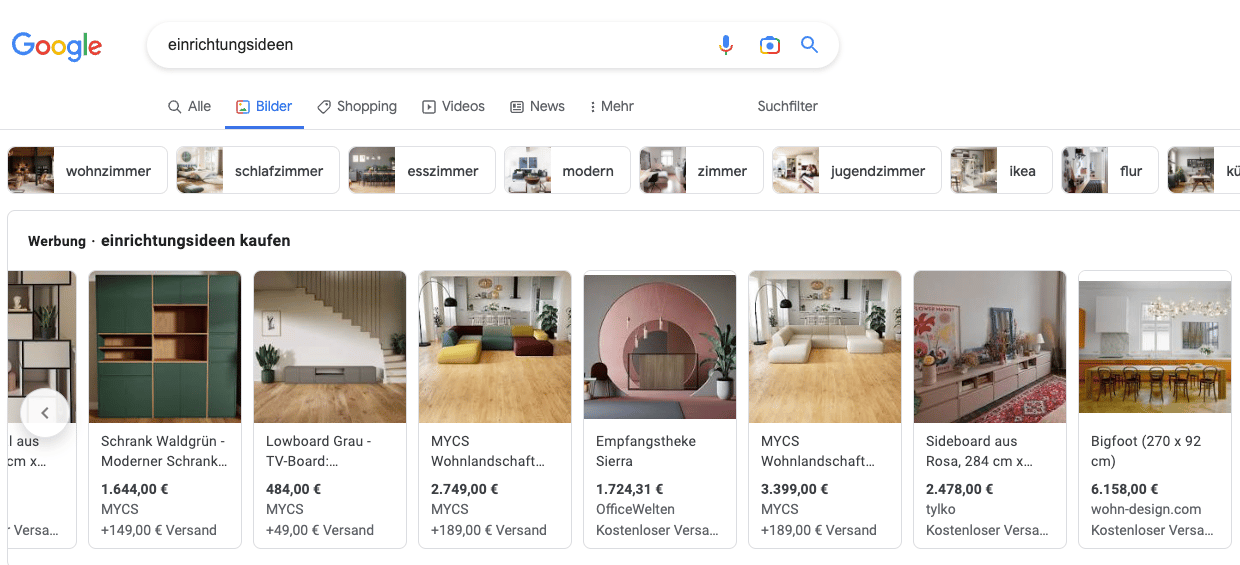Click the 3.399,00 € price

click(795, 489)
